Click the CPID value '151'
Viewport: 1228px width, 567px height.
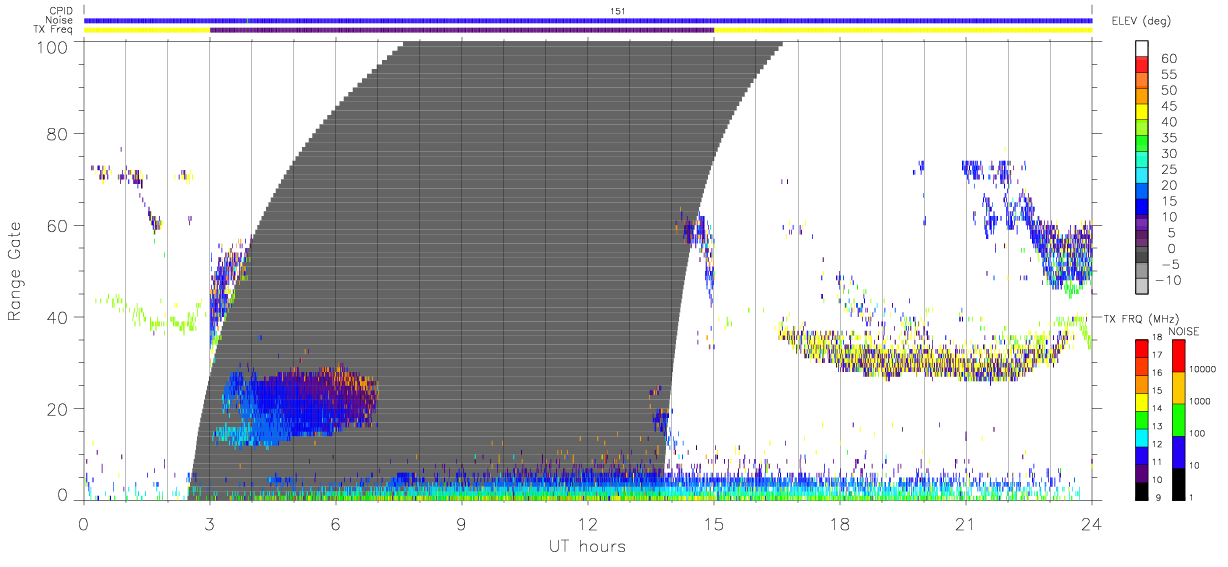coord(617,10)
